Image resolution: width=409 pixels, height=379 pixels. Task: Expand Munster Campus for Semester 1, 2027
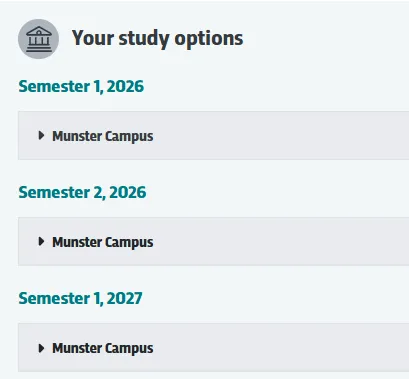(213, 347)
